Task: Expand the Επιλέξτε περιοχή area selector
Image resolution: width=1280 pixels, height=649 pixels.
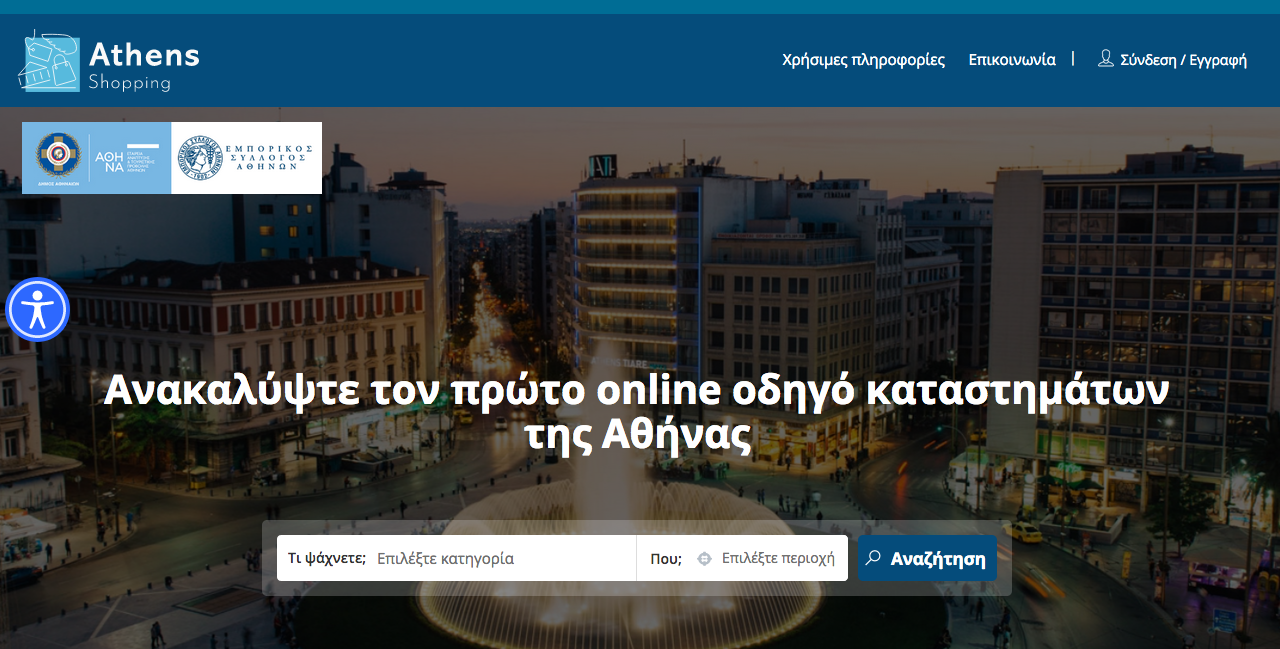Action: 778,559
